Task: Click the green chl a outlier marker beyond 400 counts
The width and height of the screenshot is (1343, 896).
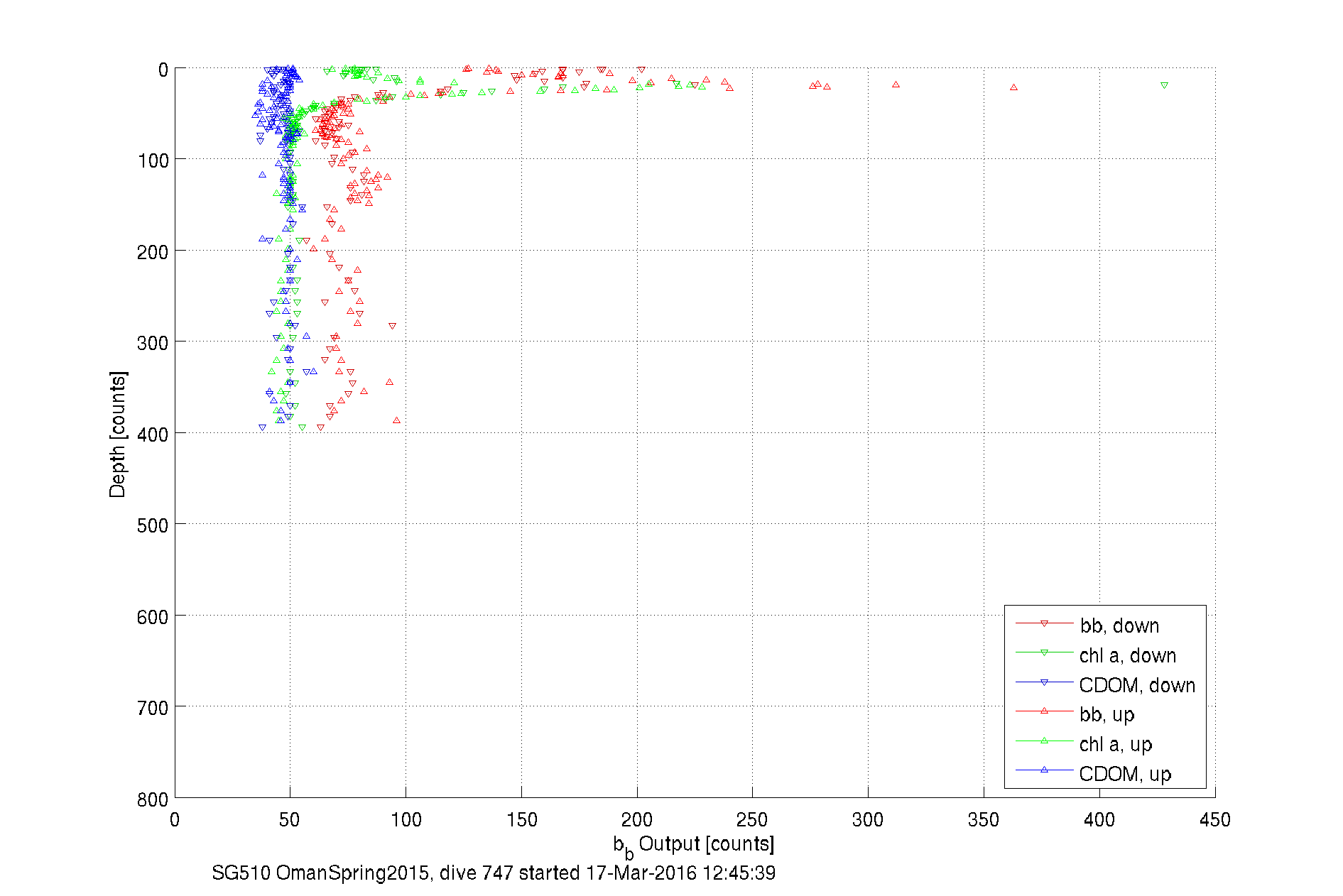Action: [x=1164, y=85]
